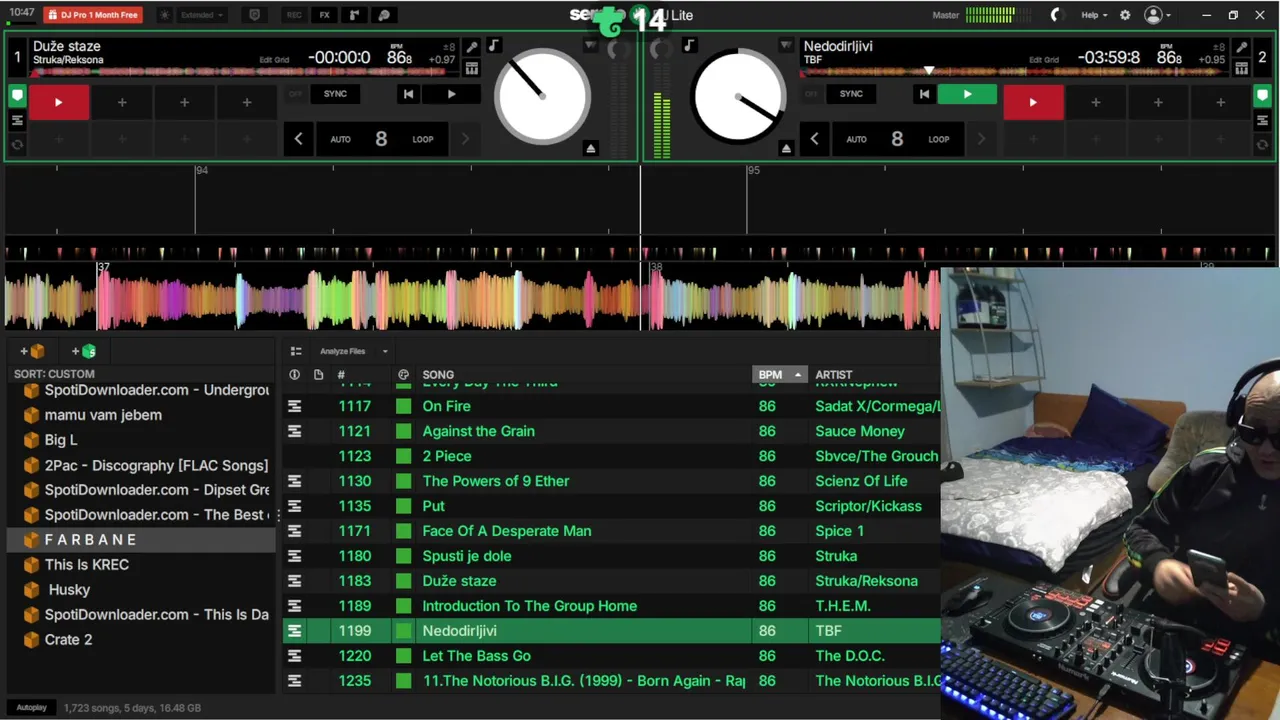
Task: Play deck 1 track
Action: [x=451, y=94]
